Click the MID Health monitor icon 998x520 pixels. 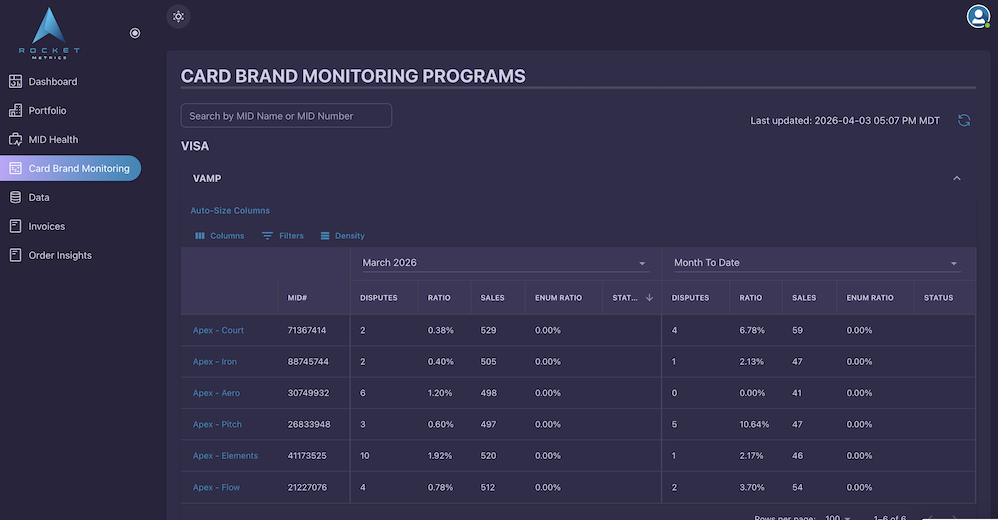click(x=15, y=140)
